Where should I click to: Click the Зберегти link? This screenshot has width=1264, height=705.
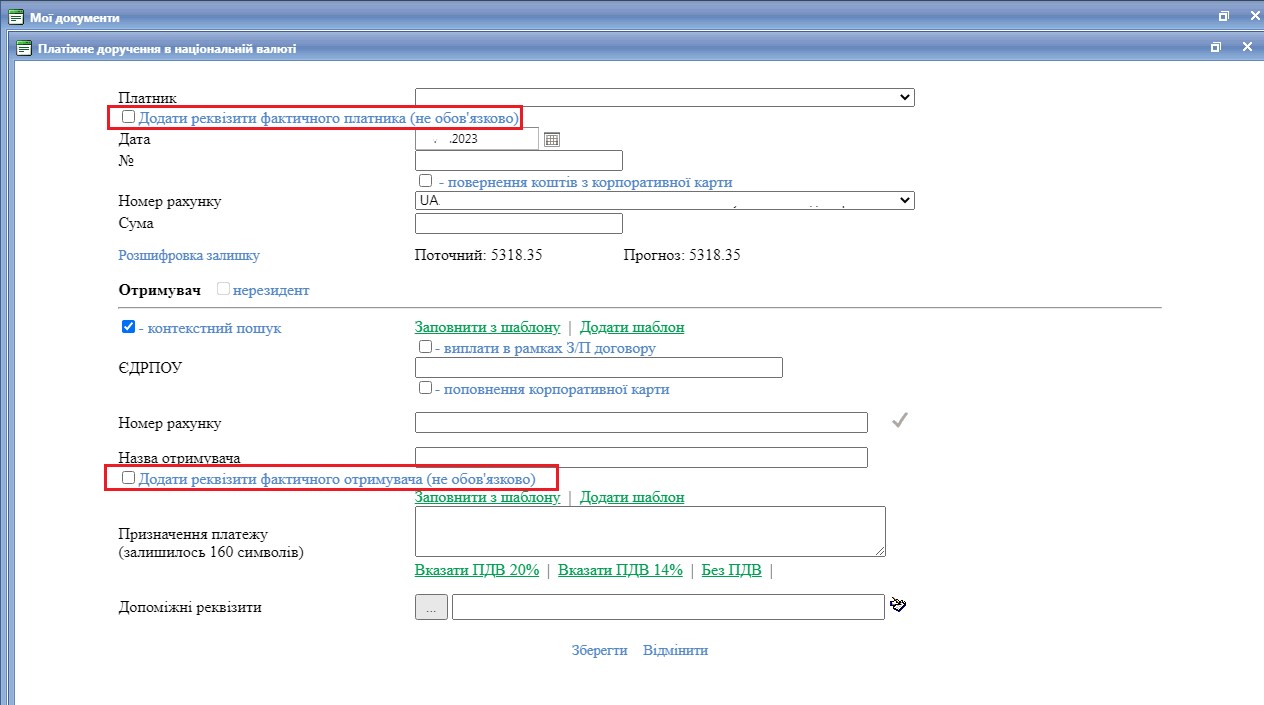[599, 650]
